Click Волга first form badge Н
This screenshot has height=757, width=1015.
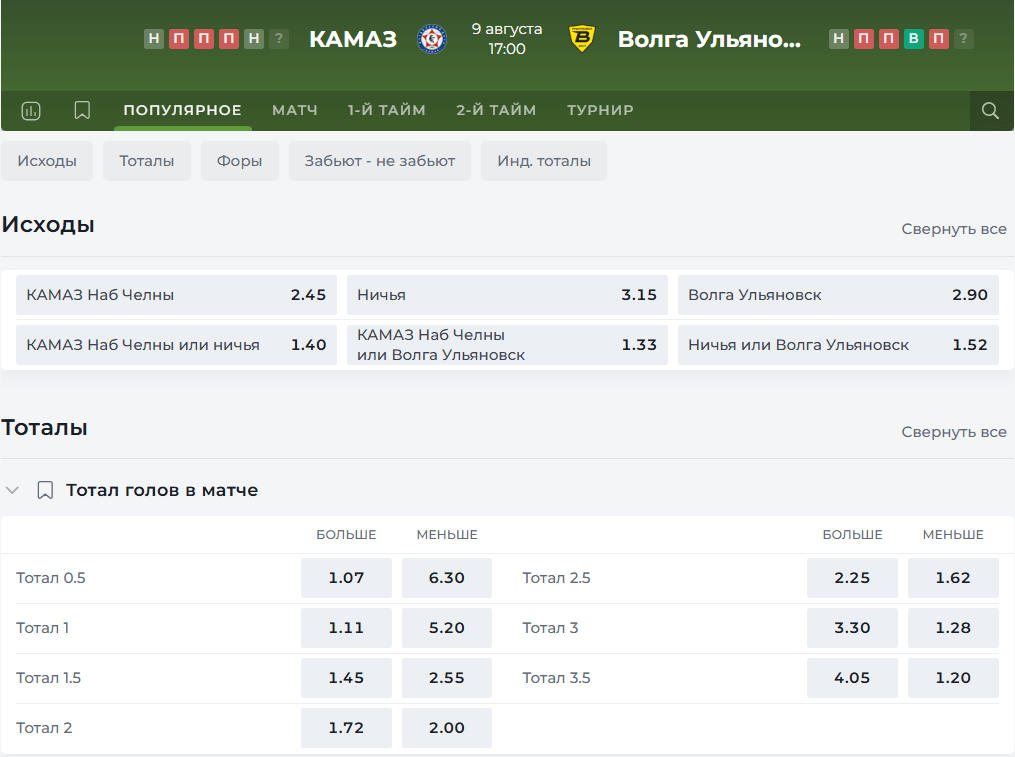tap(838, 39)
